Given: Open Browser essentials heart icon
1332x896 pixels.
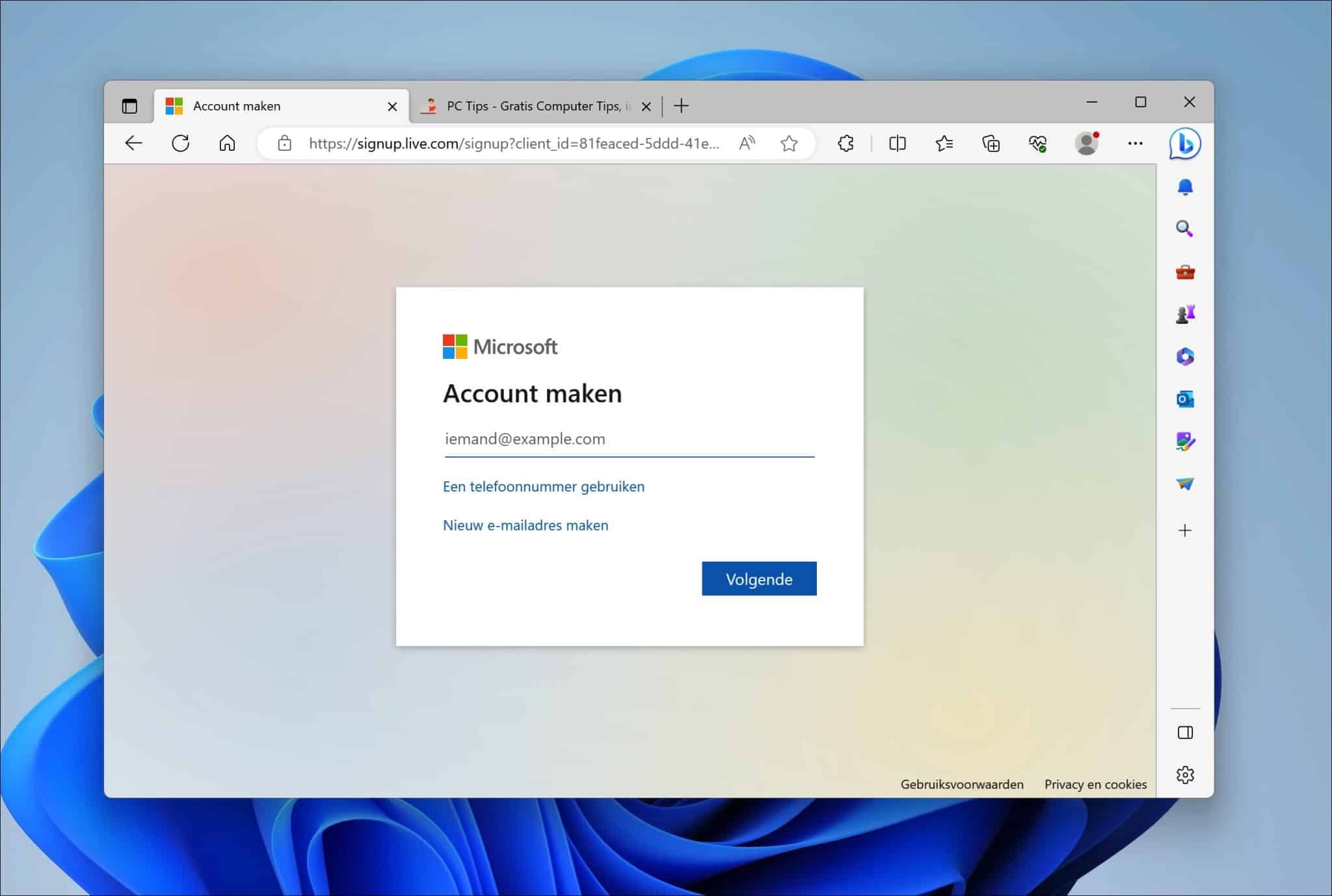Looking at the screenshot, I should (x=1037, y=143).
